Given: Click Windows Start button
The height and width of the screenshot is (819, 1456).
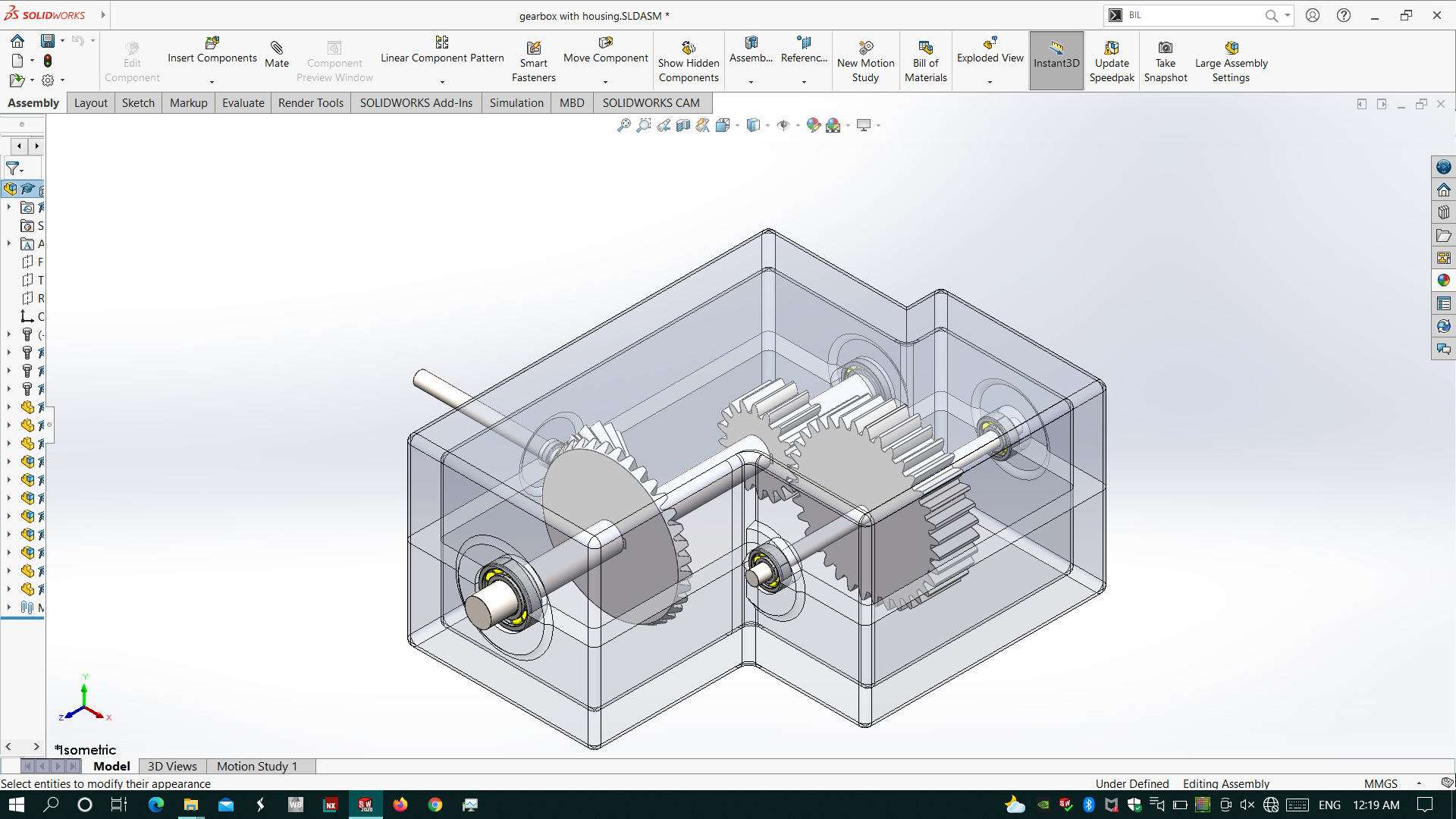Looking at the screenshot, I should point(17,805).
